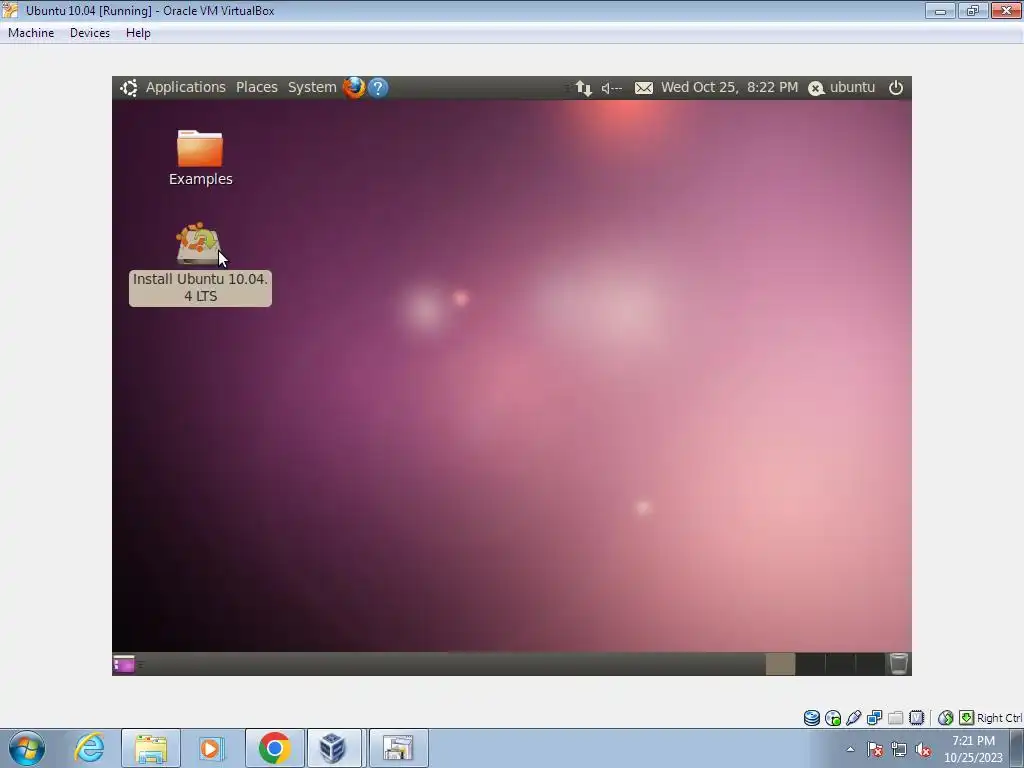
Task: Click the hard disk activity indicator in VirtualBox
Action: (812, 718)
